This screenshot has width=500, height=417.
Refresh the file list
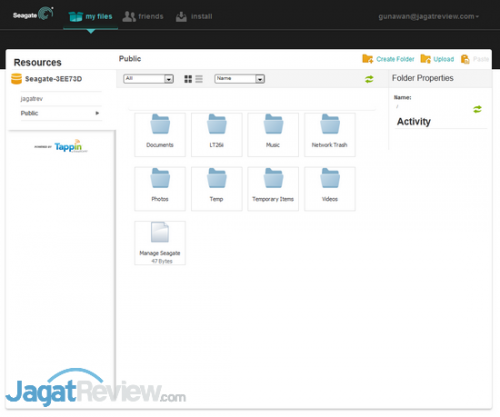[369, 79]
